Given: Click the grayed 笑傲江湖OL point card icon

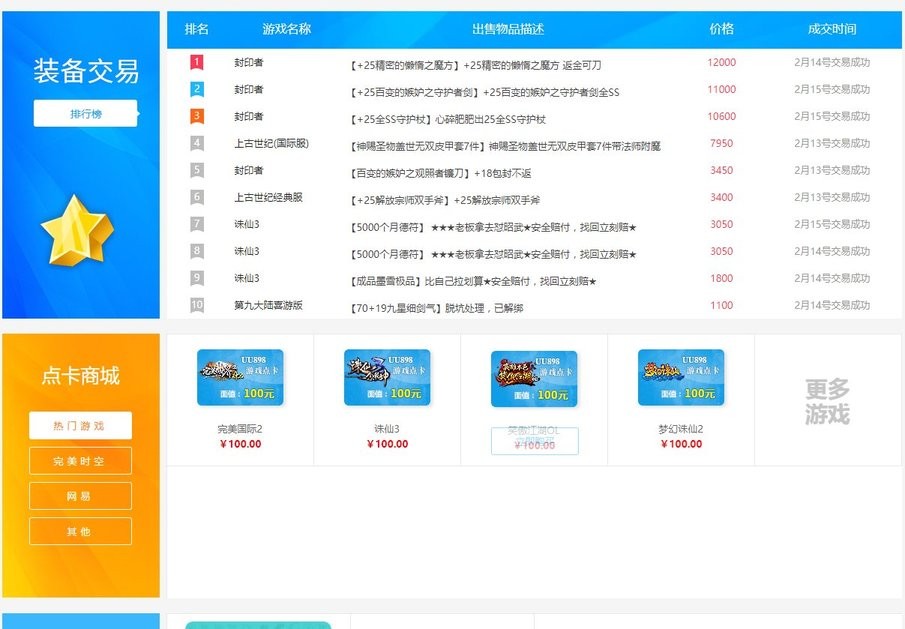Looking at the screenshot, I should [534, 380].
